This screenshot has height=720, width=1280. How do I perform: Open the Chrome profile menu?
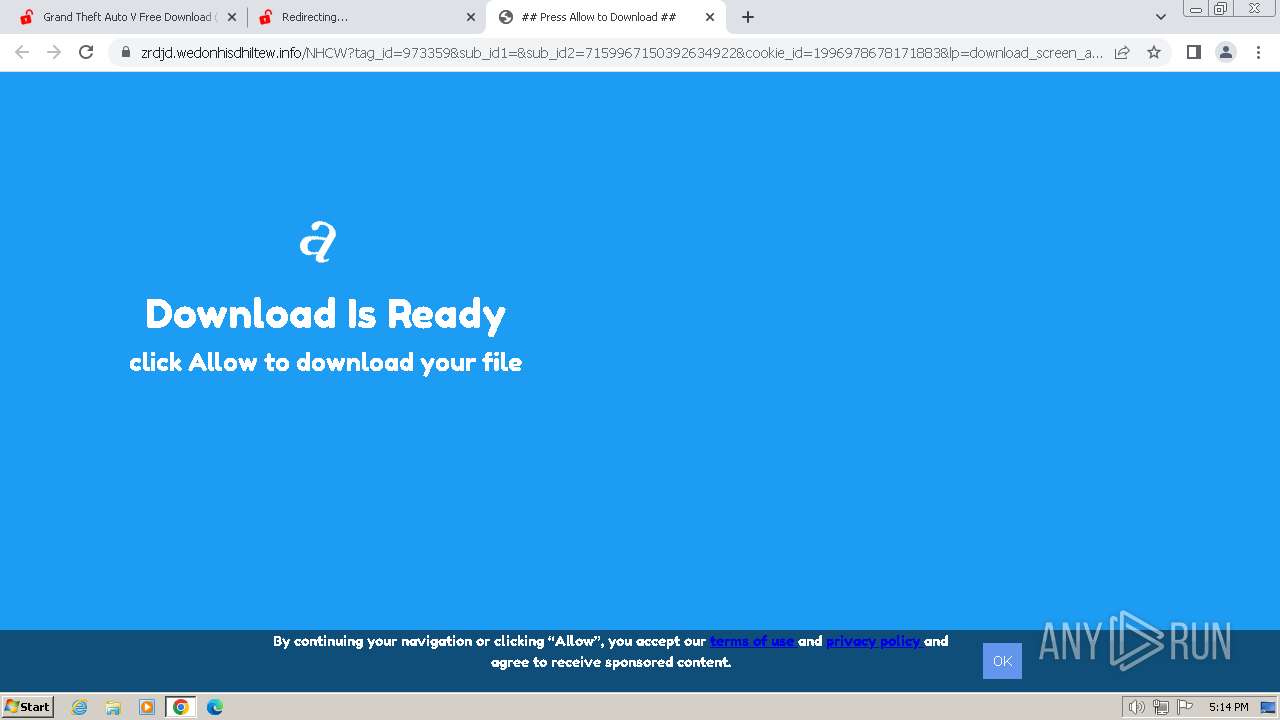coord(1226,52)
